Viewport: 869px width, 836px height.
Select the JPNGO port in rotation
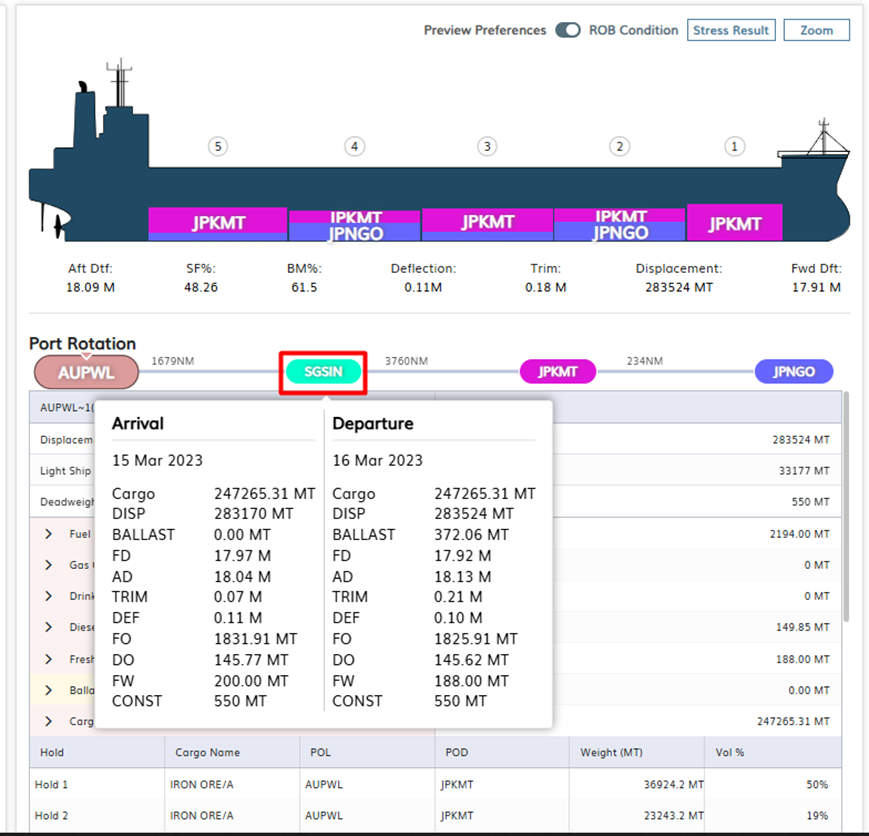coord(793,372)
